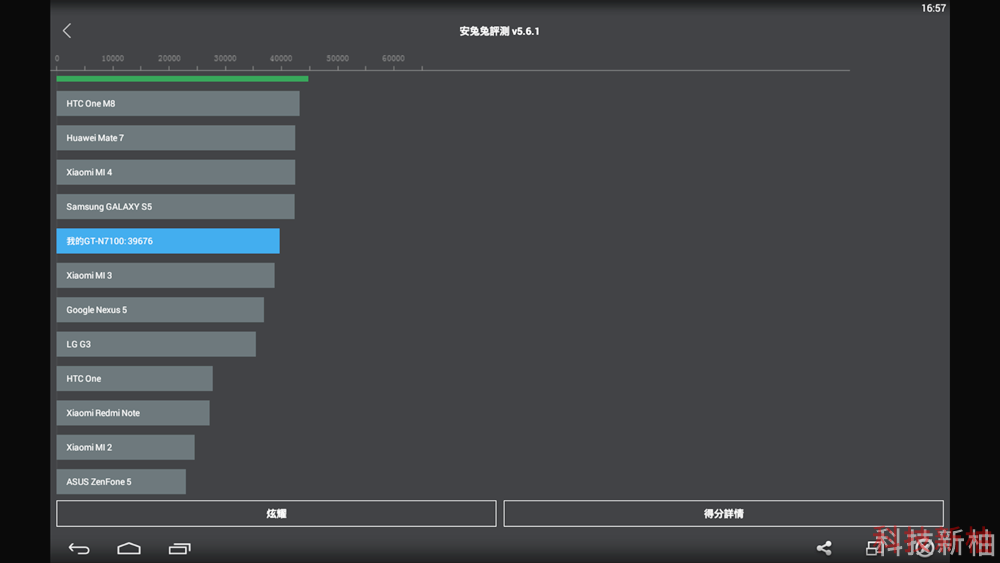The image size is (1000, 563).
Task: Tap the Android back navigation icon
Action: pyautogui.click(x=79, y=548)
